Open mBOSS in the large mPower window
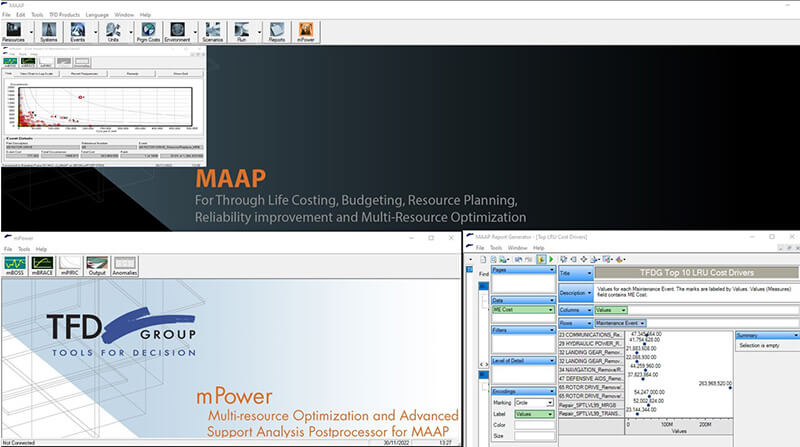Image resolution: width=800 pixels, height=447 pixels. point(15,266)
